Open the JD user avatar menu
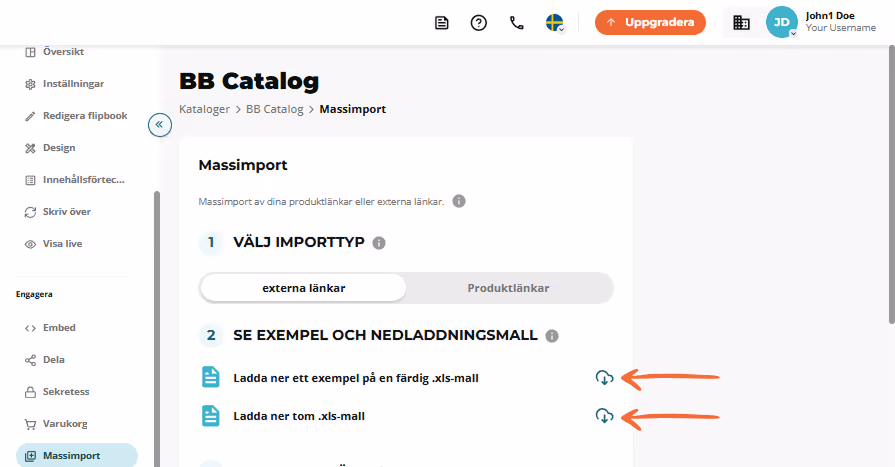This screenshot has height=467, width=895. click(781, 22)
